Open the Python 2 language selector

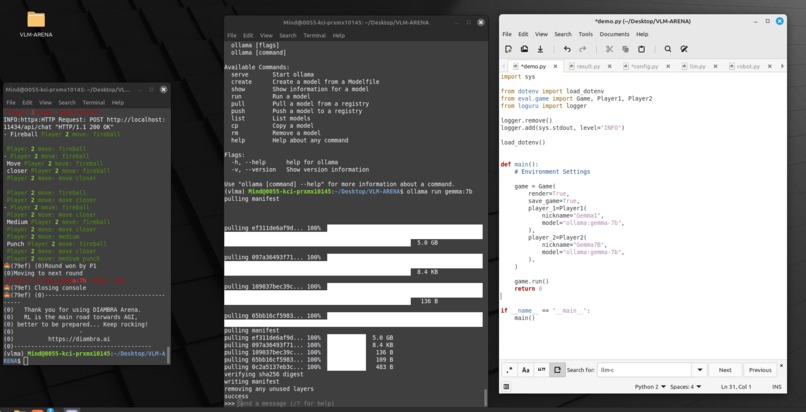coord(650,386)
